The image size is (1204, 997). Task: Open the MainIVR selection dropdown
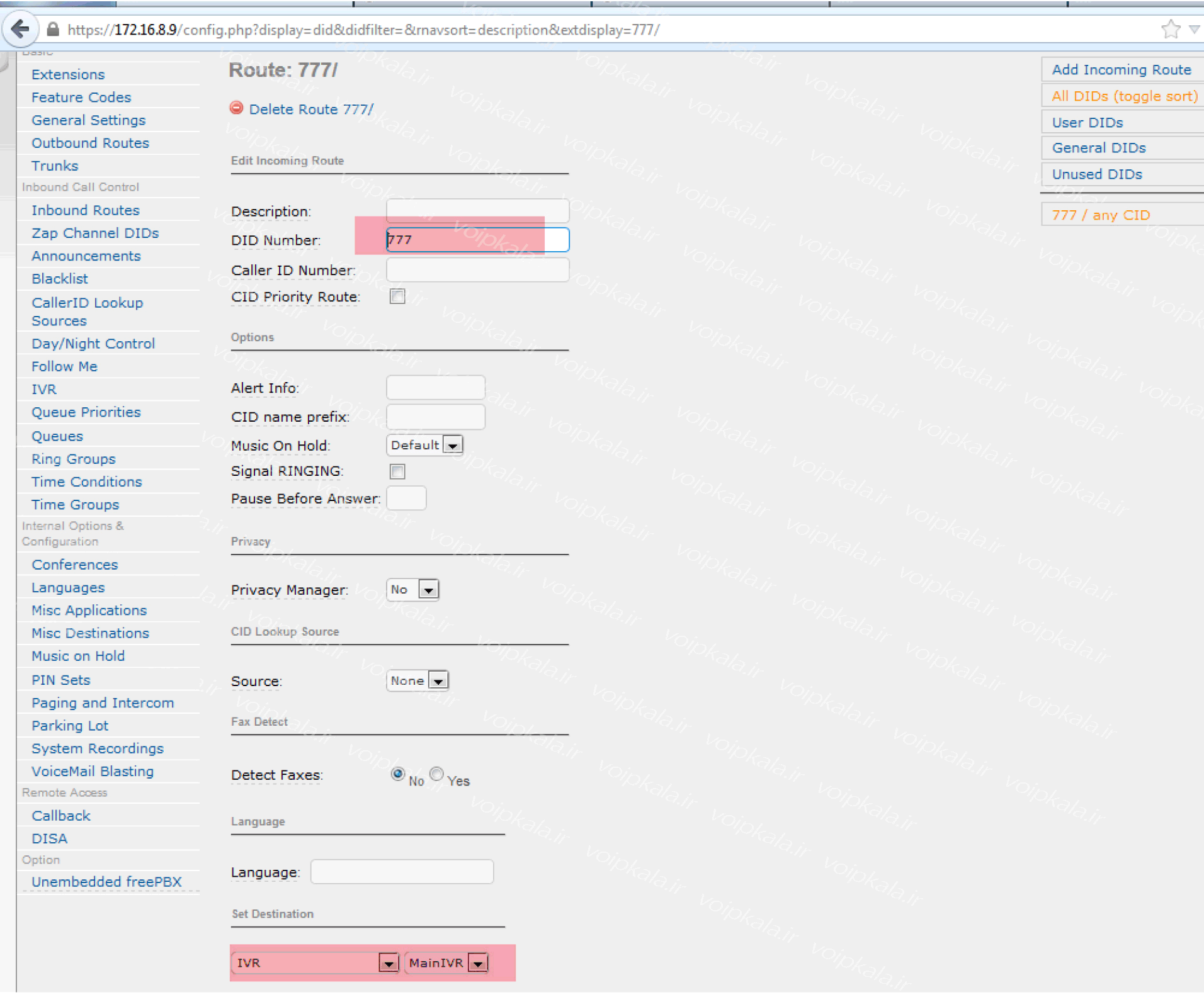(446, 963)
